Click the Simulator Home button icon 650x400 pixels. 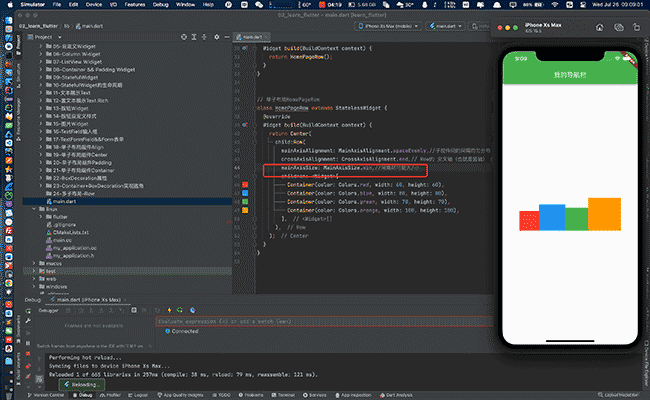pyautogui.click(x=599, y=27)
